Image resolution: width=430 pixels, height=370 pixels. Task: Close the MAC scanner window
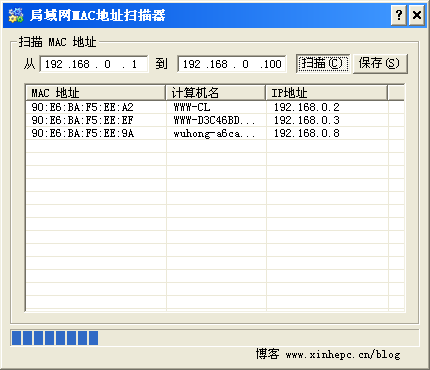click(x=417, y=15)
